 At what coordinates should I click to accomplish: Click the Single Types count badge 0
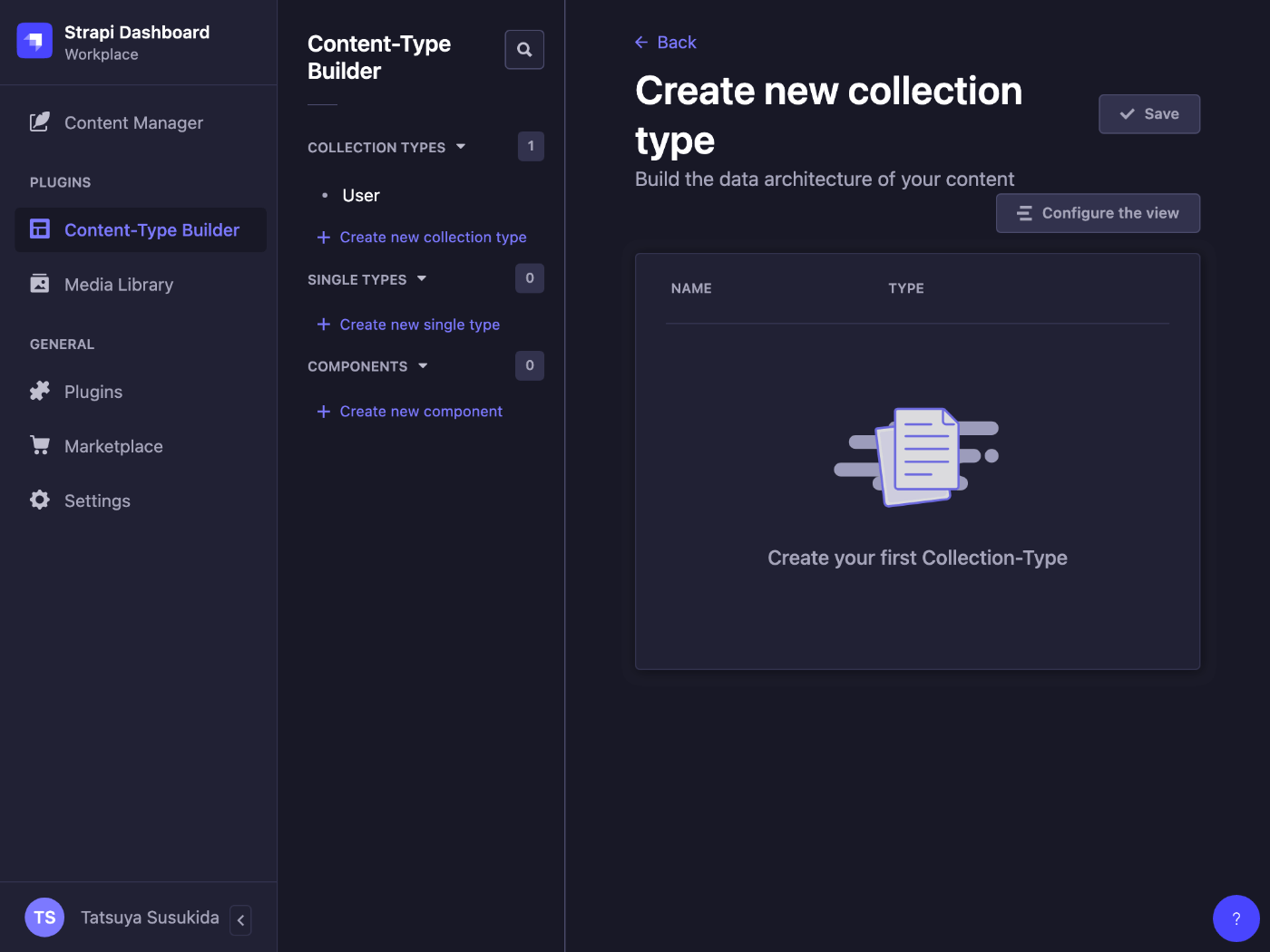click(x=530, y=278)
